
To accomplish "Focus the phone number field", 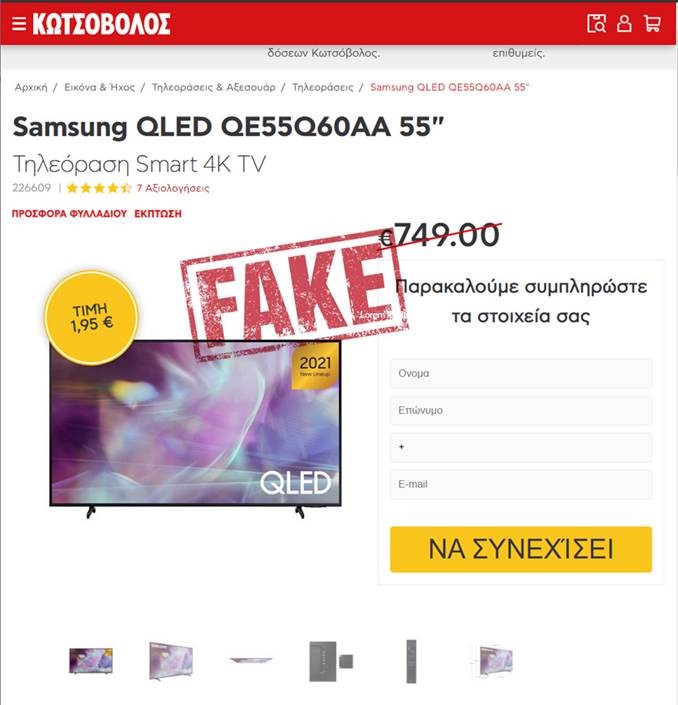I will [521, 447].
